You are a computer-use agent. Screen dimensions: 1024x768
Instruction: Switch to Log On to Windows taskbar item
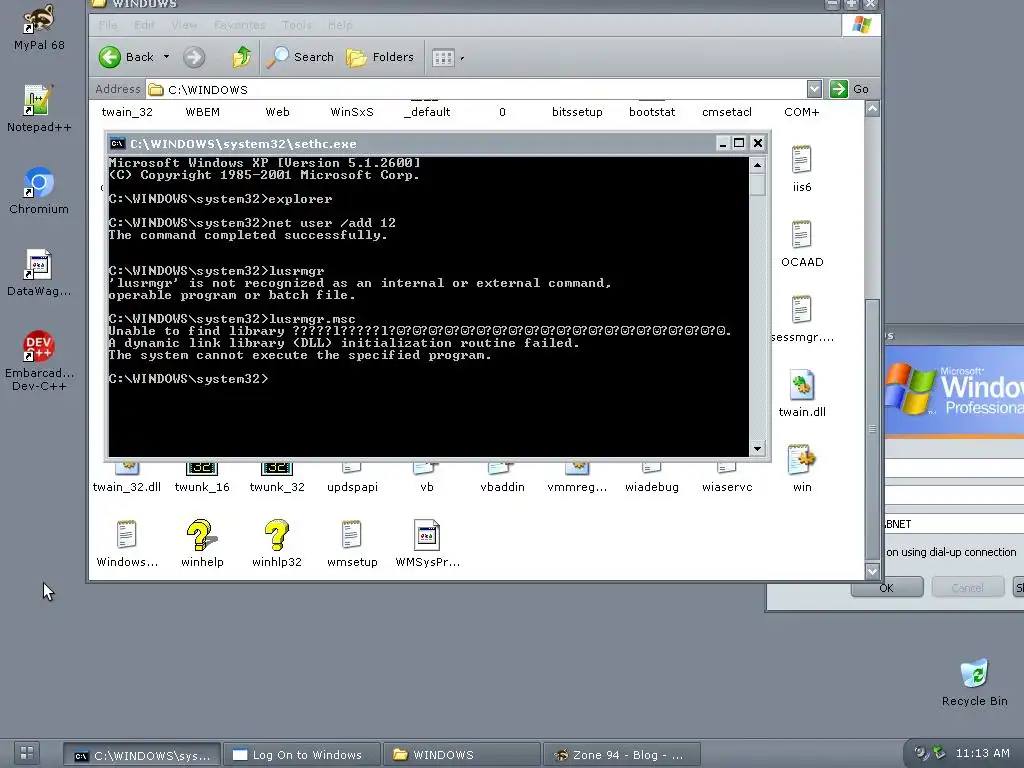(302, 755)
